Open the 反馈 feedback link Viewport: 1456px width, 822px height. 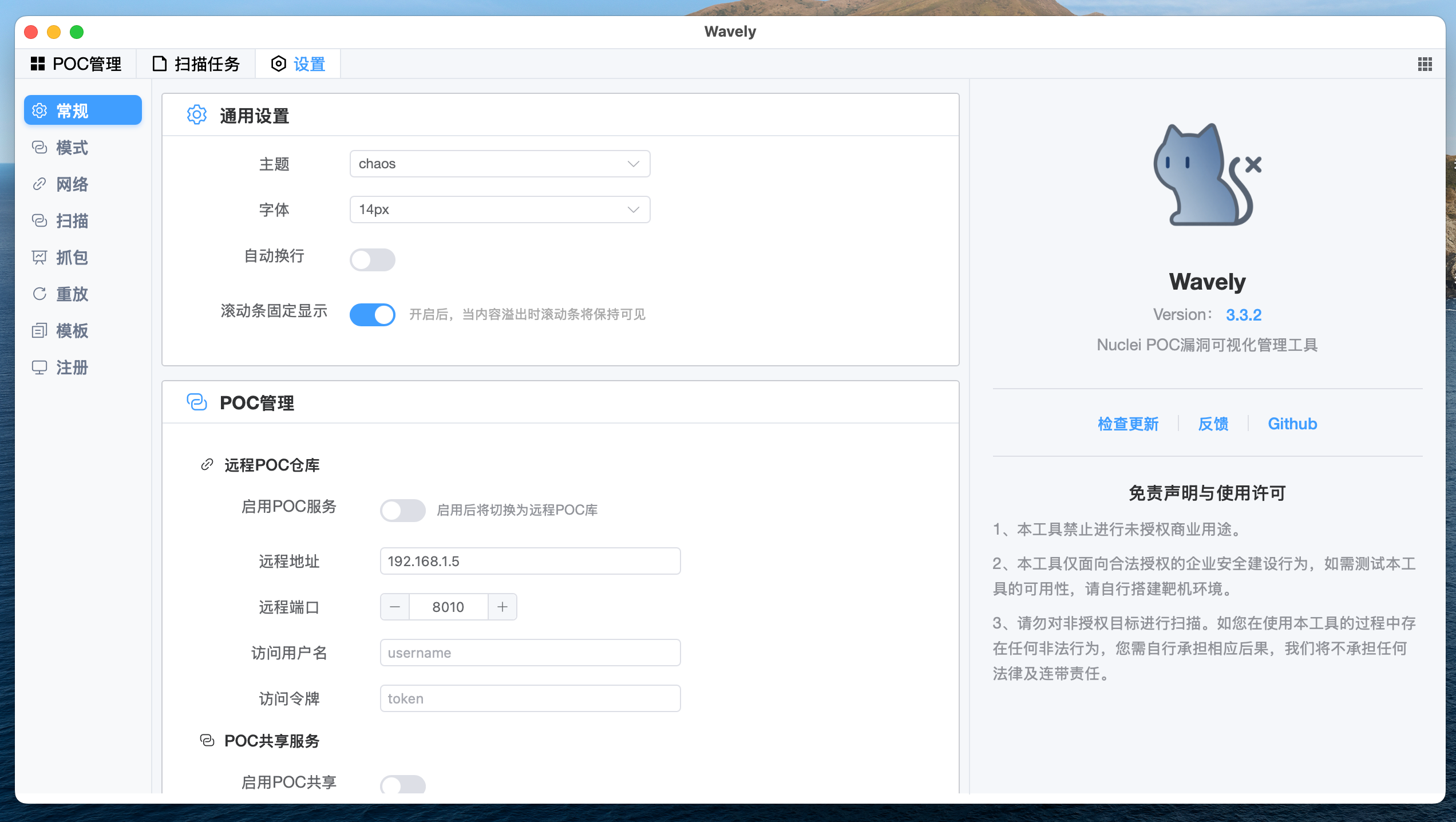point(1213,424)
